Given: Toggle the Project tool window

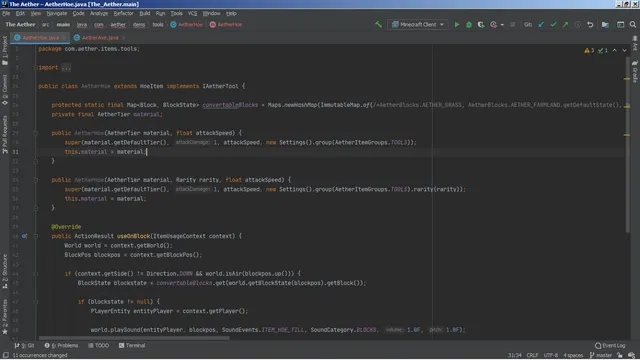Looking at the screenshot, I should point(5,51).
